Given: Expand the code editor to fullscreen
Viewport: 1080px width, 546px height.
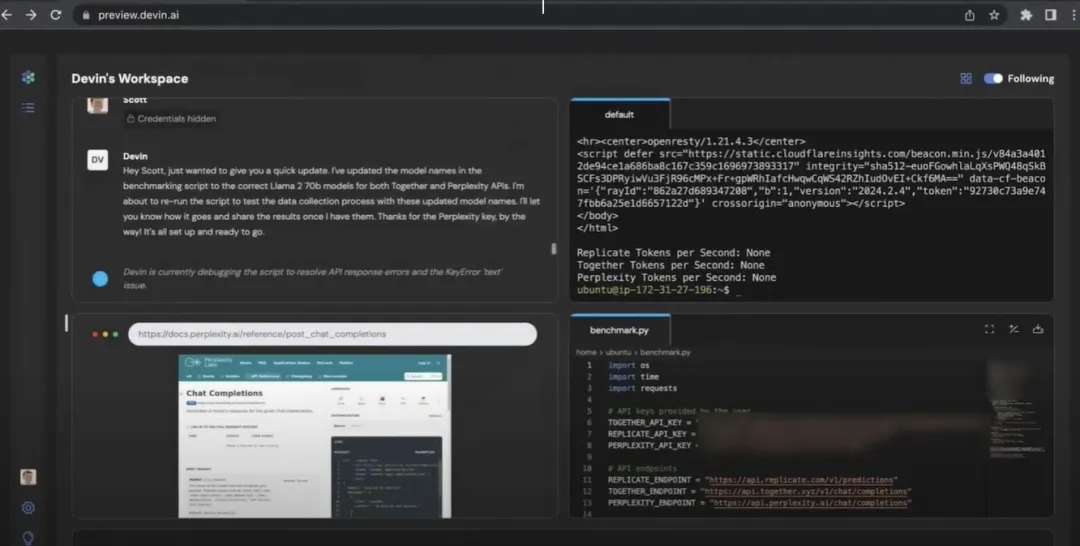Looking at the screenshot, I should pyautogui.click(x=989, y=329).
